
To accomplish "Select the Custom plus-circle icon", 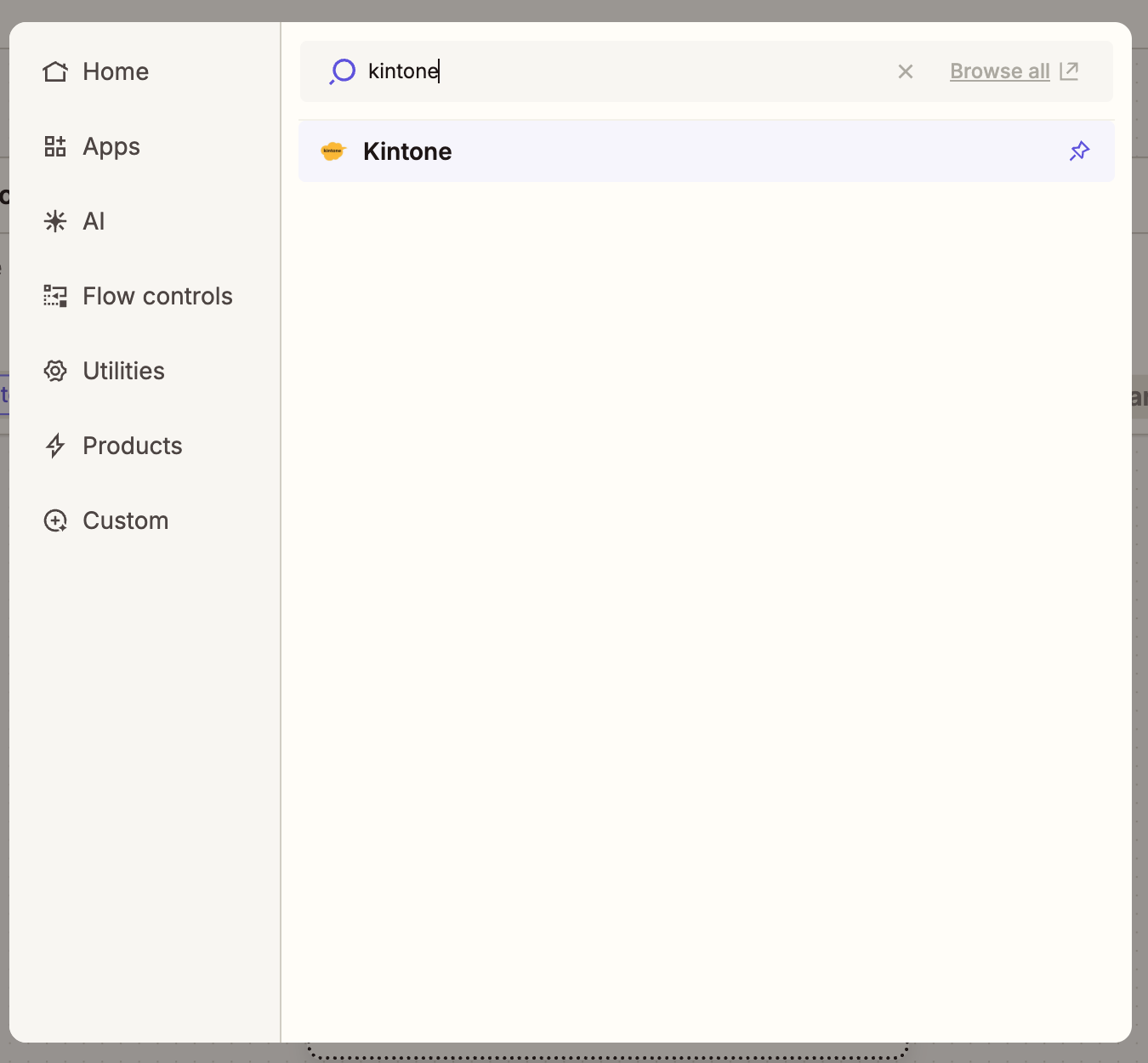I will 55,520.
